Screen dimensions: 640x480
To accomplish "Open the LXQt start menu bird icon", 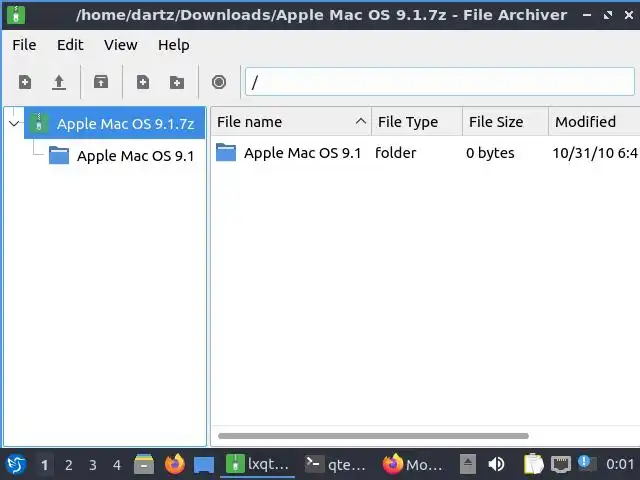I will 16,464.
